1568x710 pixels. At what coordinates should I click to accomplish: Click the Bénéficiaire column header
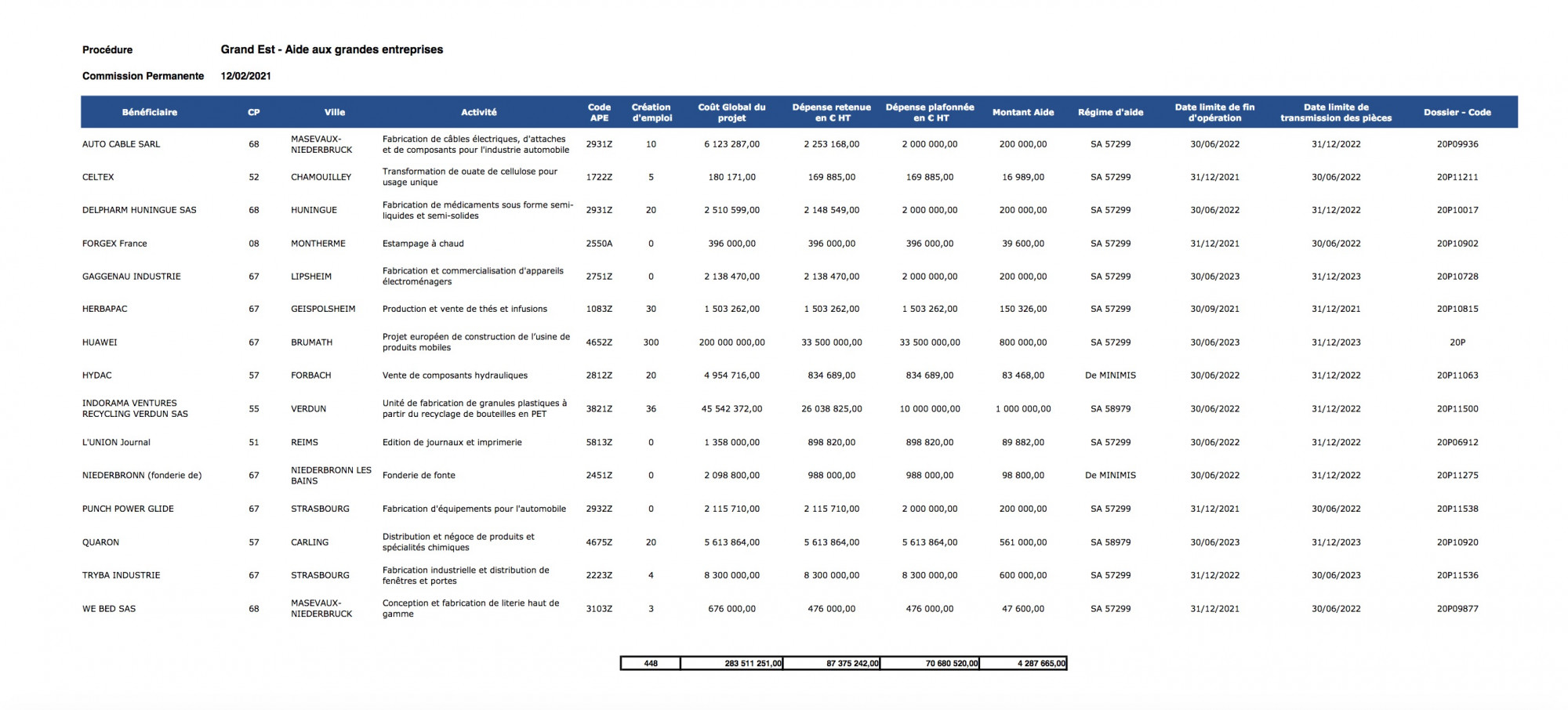[149, 112]
